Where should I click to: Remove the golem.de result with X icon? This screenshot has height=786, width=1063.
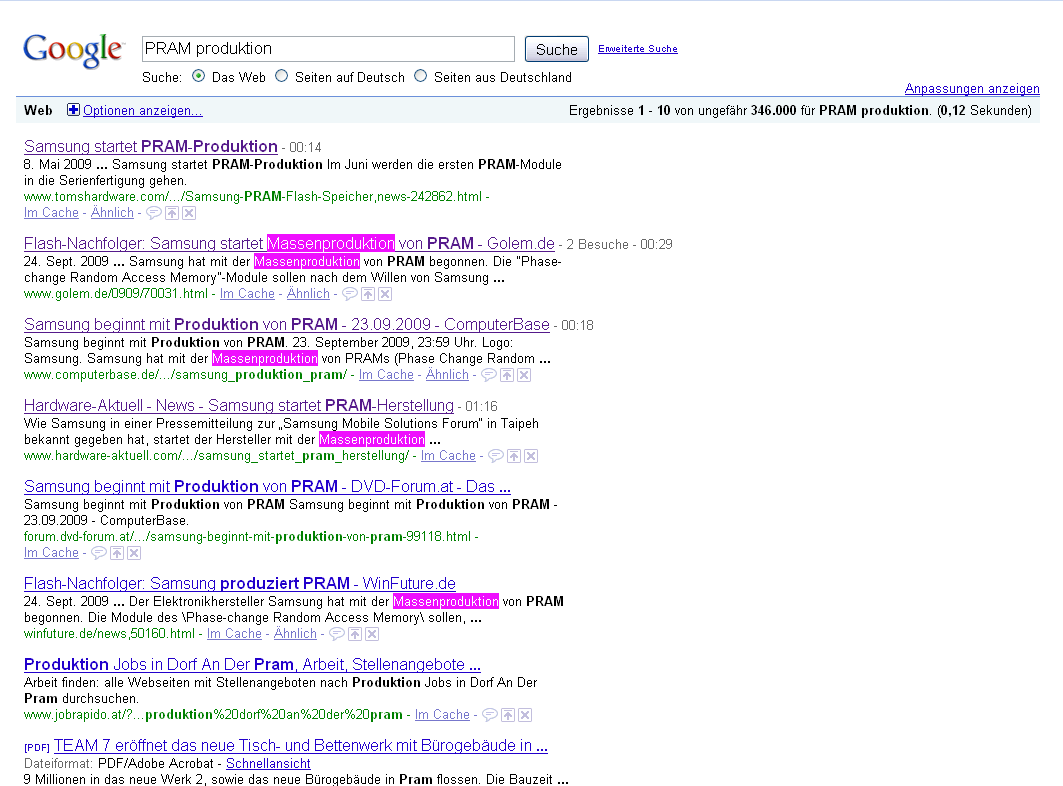coord(385,294)
